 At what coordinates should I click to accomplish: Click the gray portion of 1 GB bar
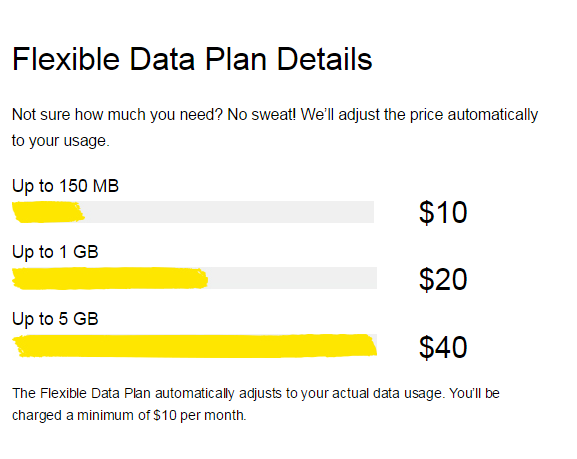tap(293, 278)
